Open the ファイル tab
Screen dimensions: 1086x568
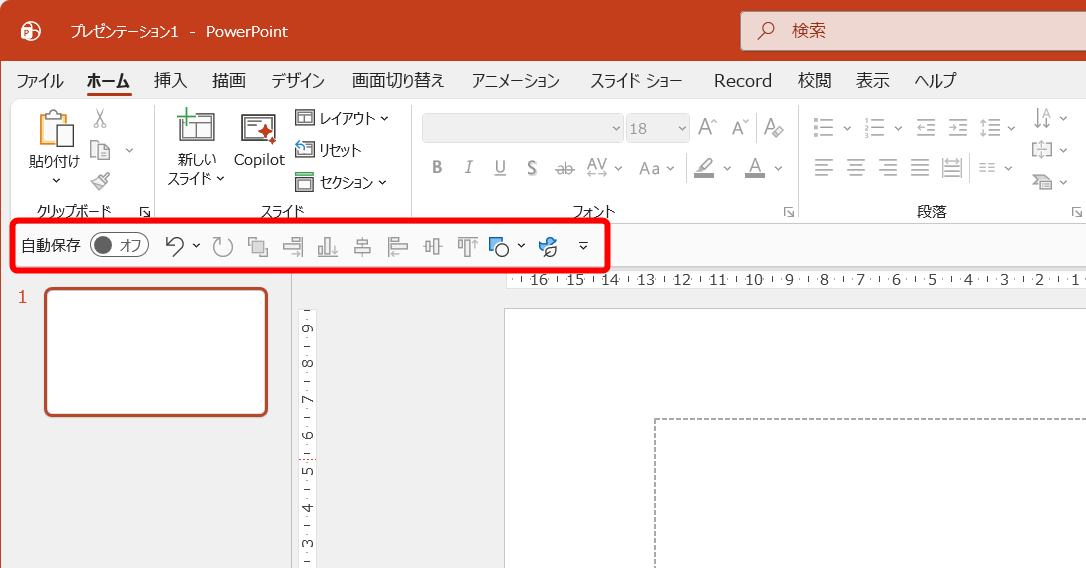(40, 81)
